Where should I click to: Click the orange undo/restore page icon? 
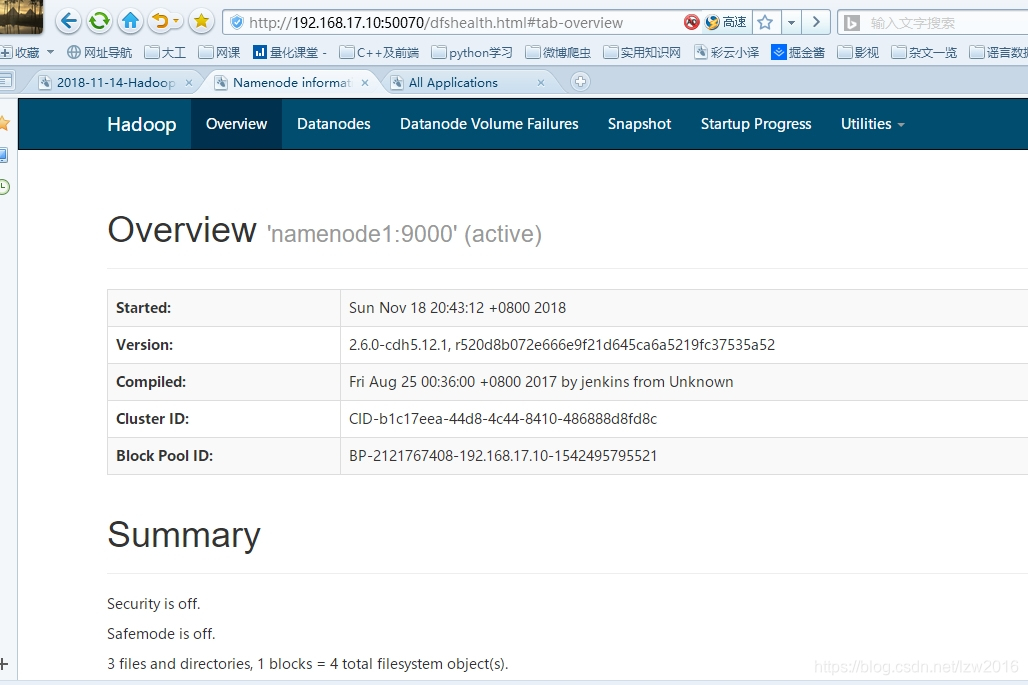tap(165, 22)
